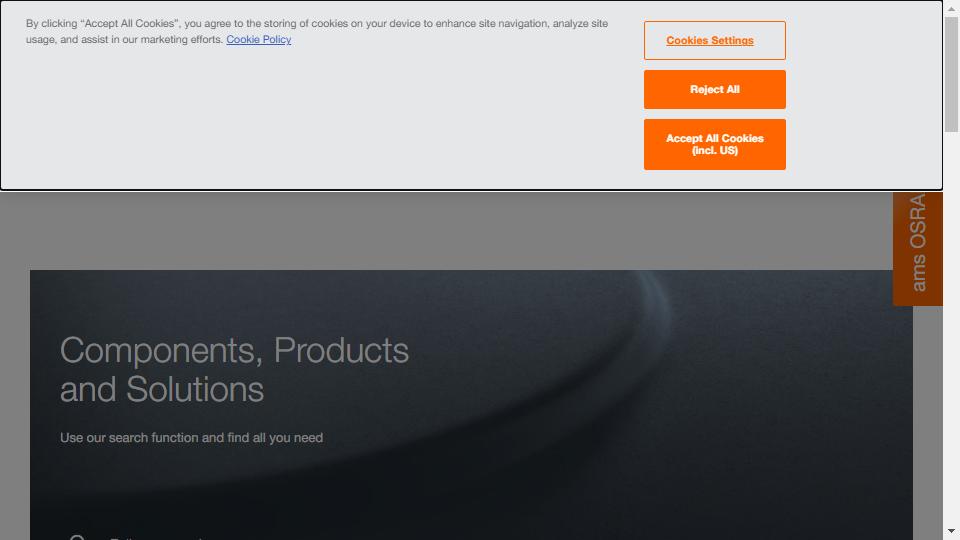Click the 'Use our search function' subtitle

(x=192, y=438)
